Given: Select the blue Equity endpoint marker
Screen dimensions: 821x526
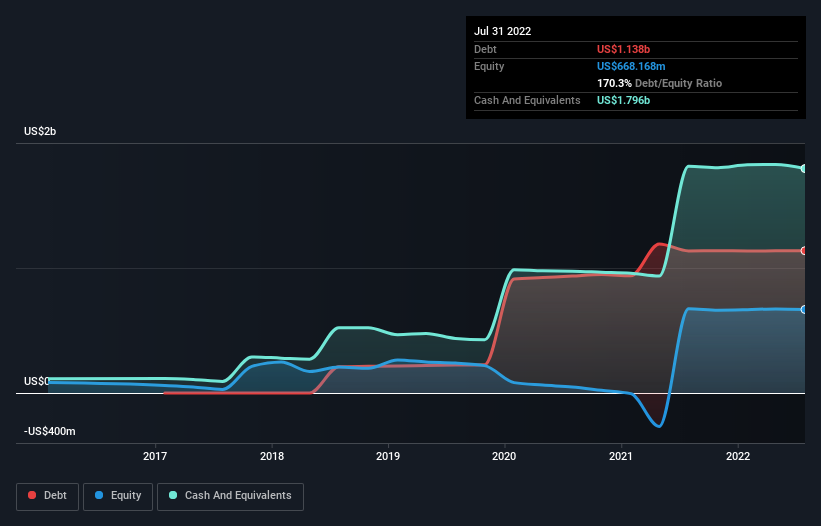Looking at the screenshot, I should [x=803, y=310].
